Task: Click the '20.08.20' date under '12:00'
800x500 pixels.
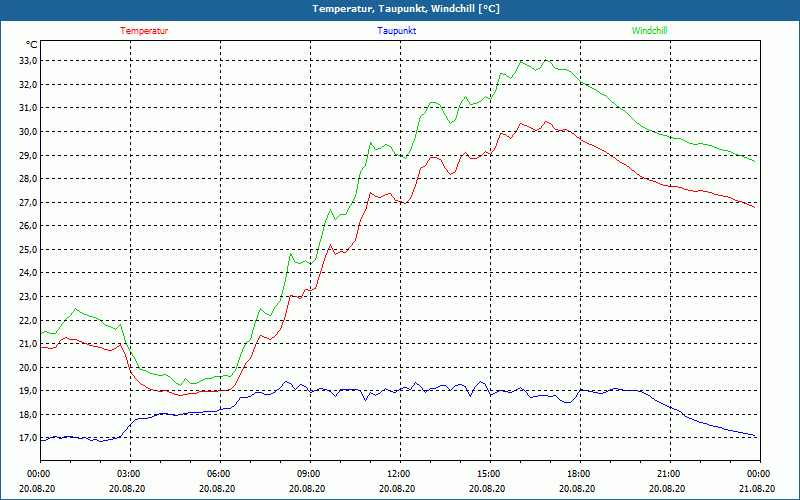Action: pyautogui.click(x=397, y=488)
